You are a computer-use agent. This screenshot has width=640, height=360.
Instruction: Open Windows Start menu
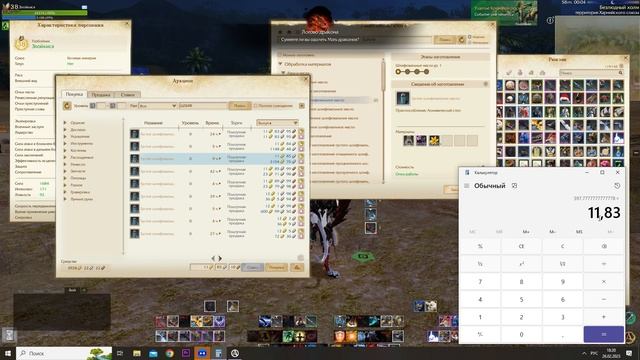(x=8, y=353)
